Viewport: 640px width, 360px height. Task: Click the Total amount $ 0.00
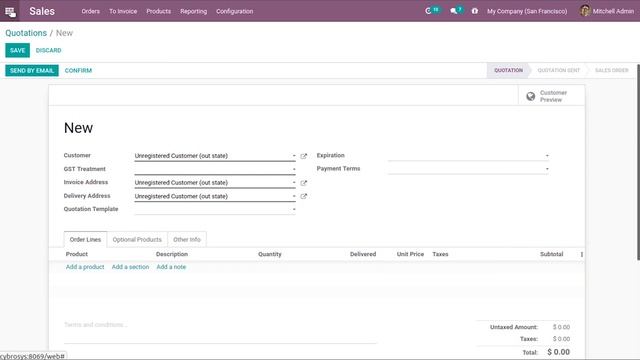point(558,352)
